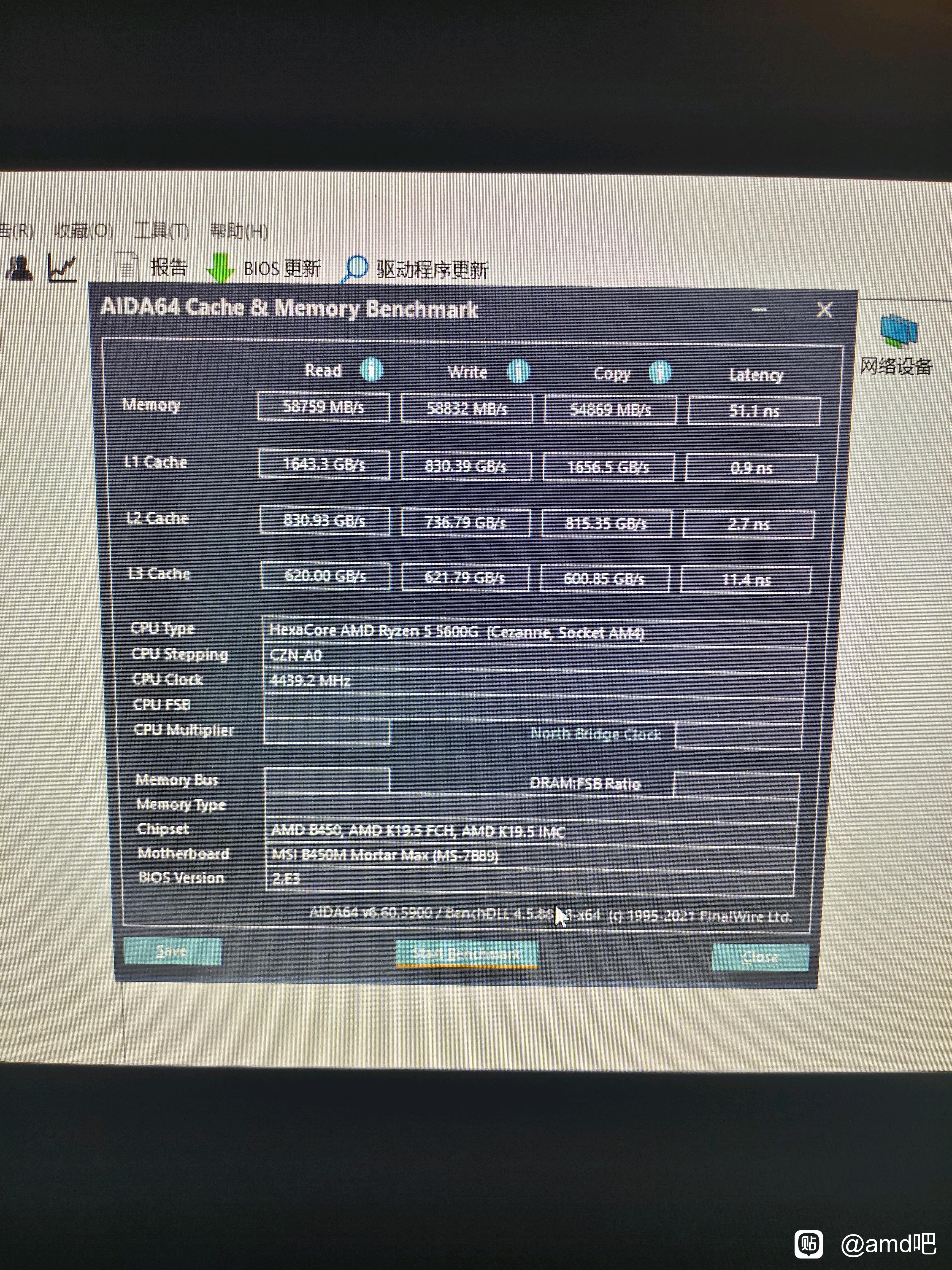
Task: Click the Memory write value 58832 MB/s
Action: click(467, 409)
